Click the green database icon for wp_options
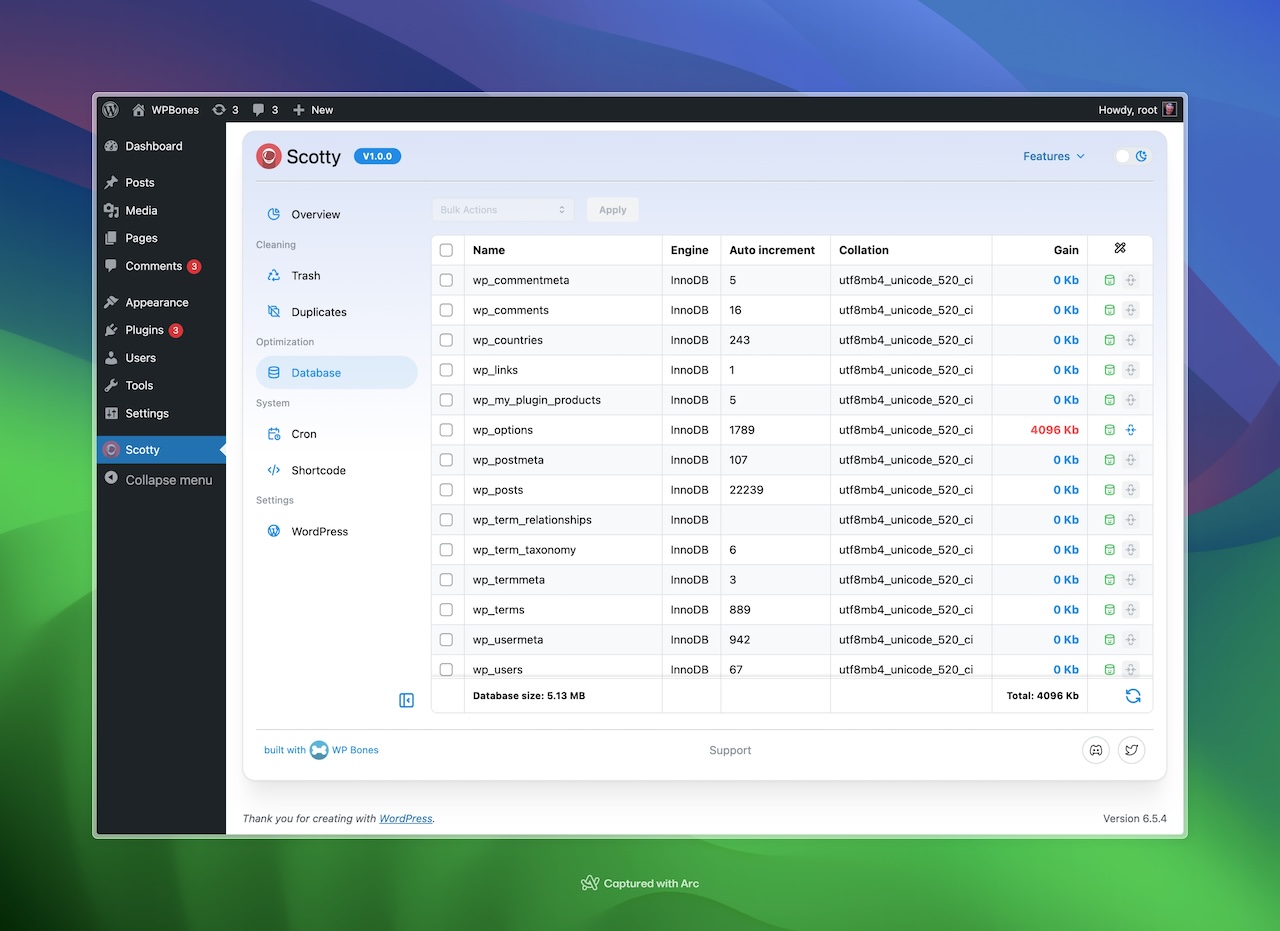The image size is (1280, 931). coord(1109,430)
